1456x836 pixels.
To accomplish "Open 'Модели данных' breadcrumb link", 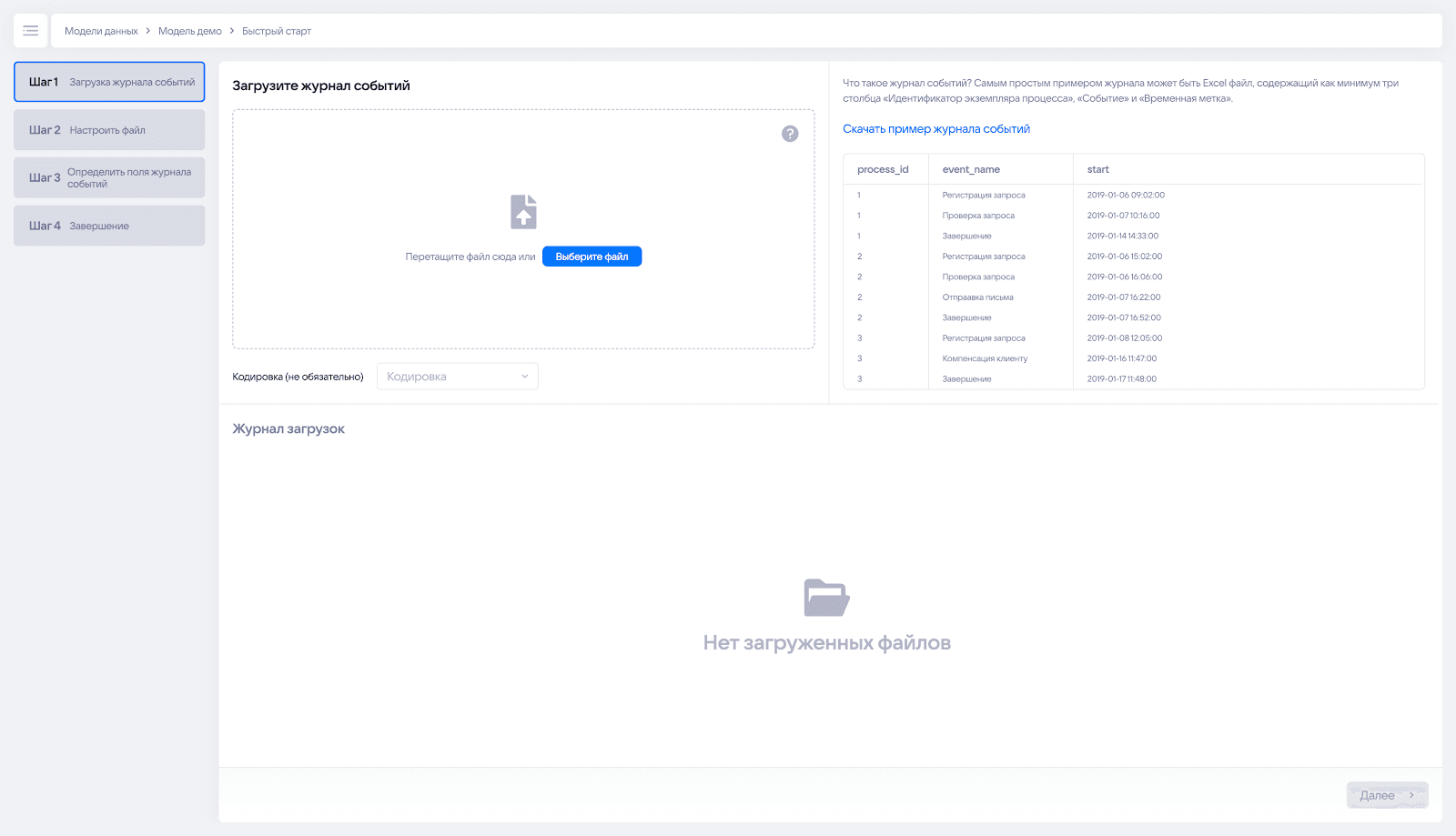I will coord(101,31).
